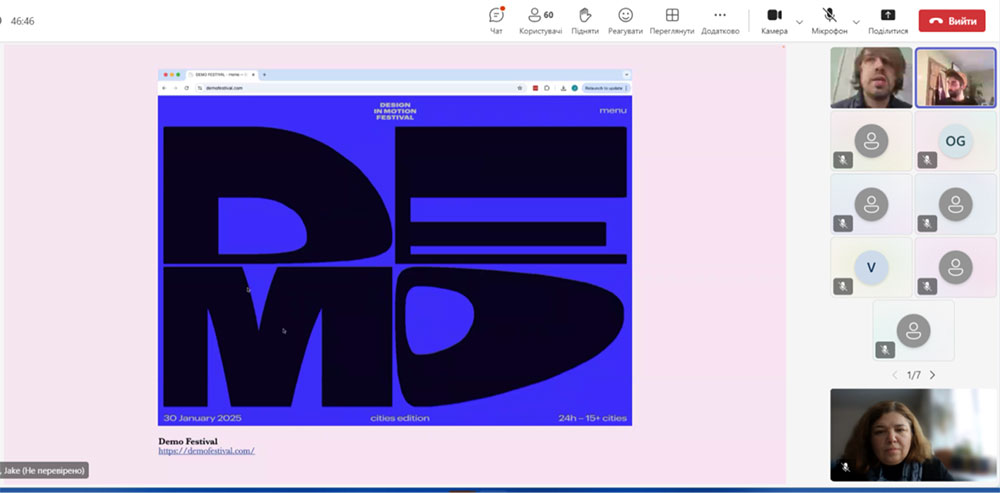
Task: Open the Чат panel
Action: point(496,21)
